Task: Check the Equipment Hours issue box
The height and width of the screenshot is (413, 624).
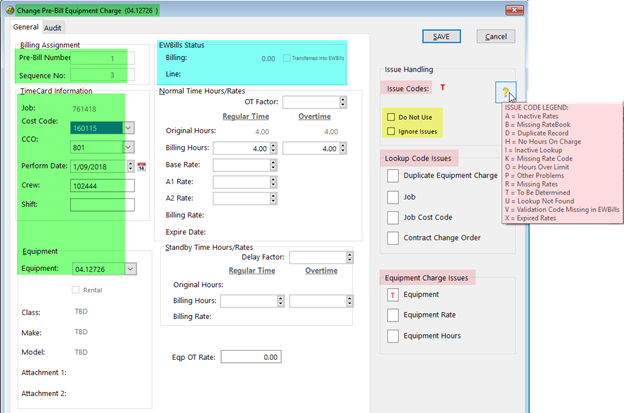Action: coord(393,336)
